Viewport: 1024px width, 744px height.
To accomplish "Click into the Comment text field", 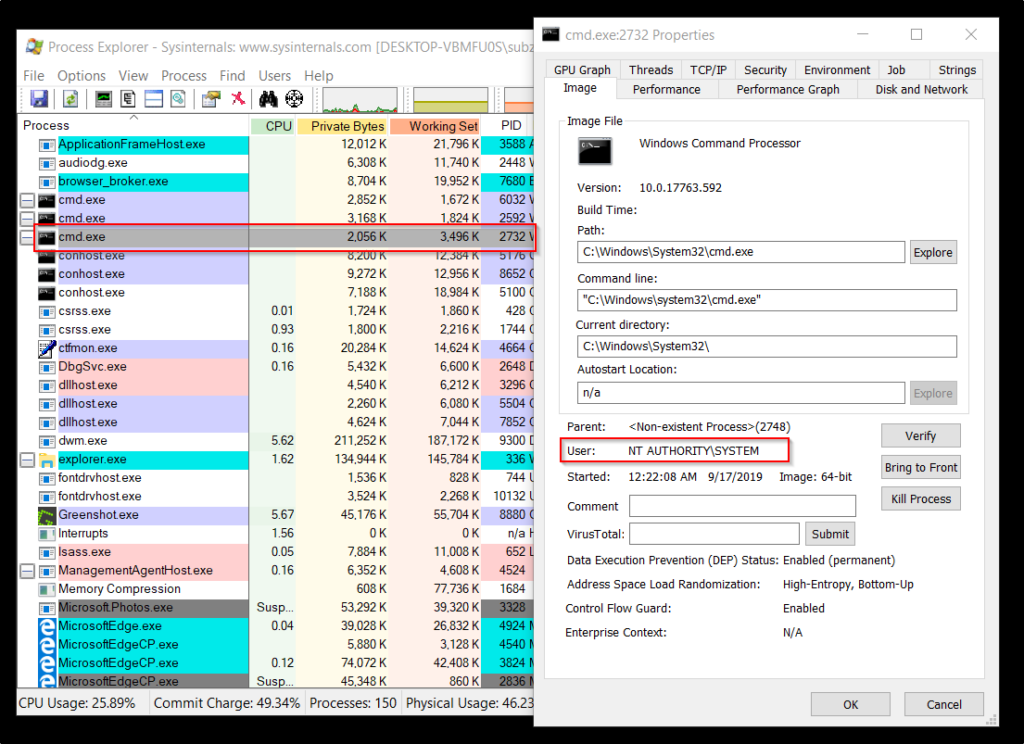I will 742,506.
